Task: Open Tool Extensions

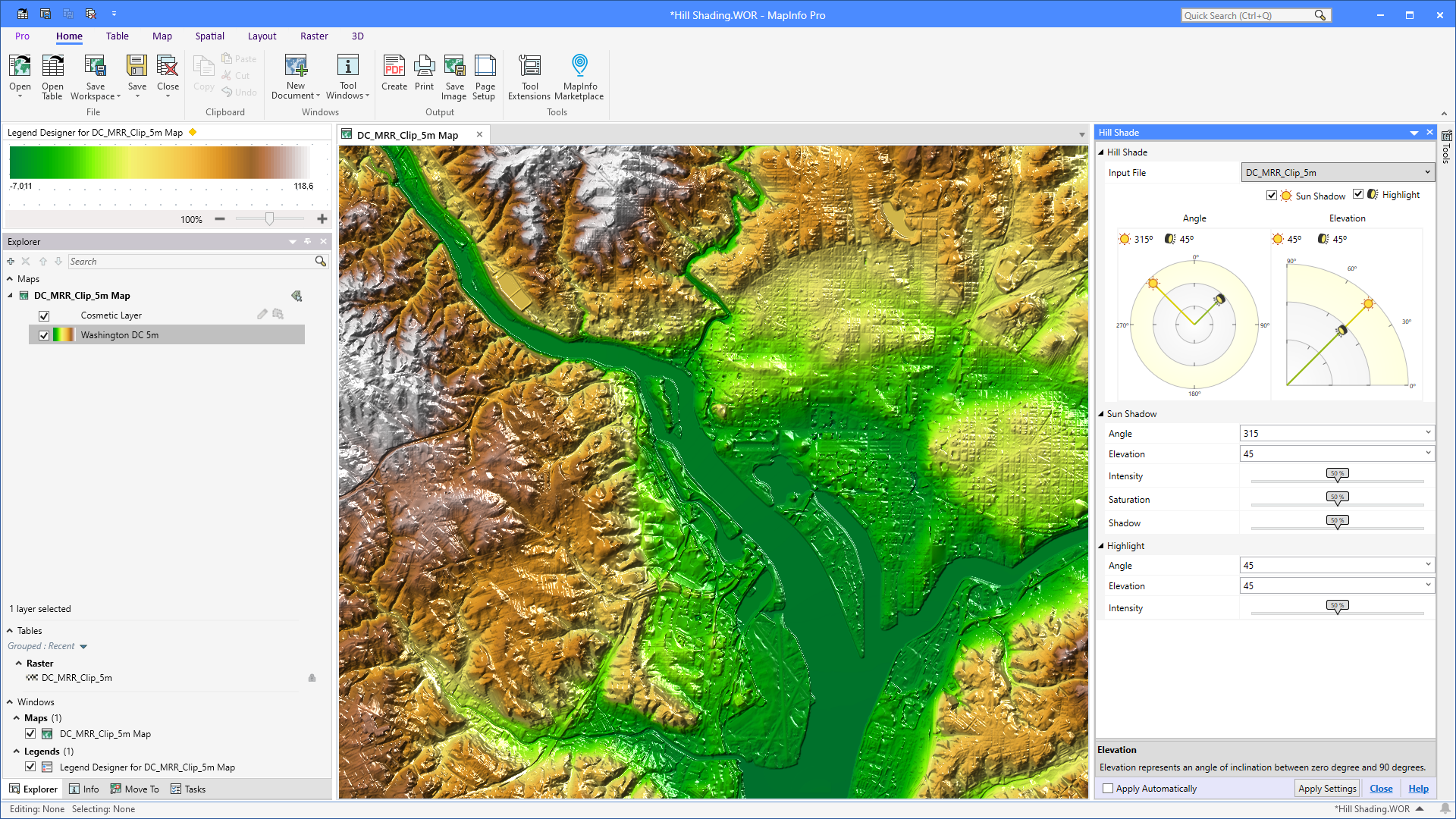Action: (x=529, y=77)
